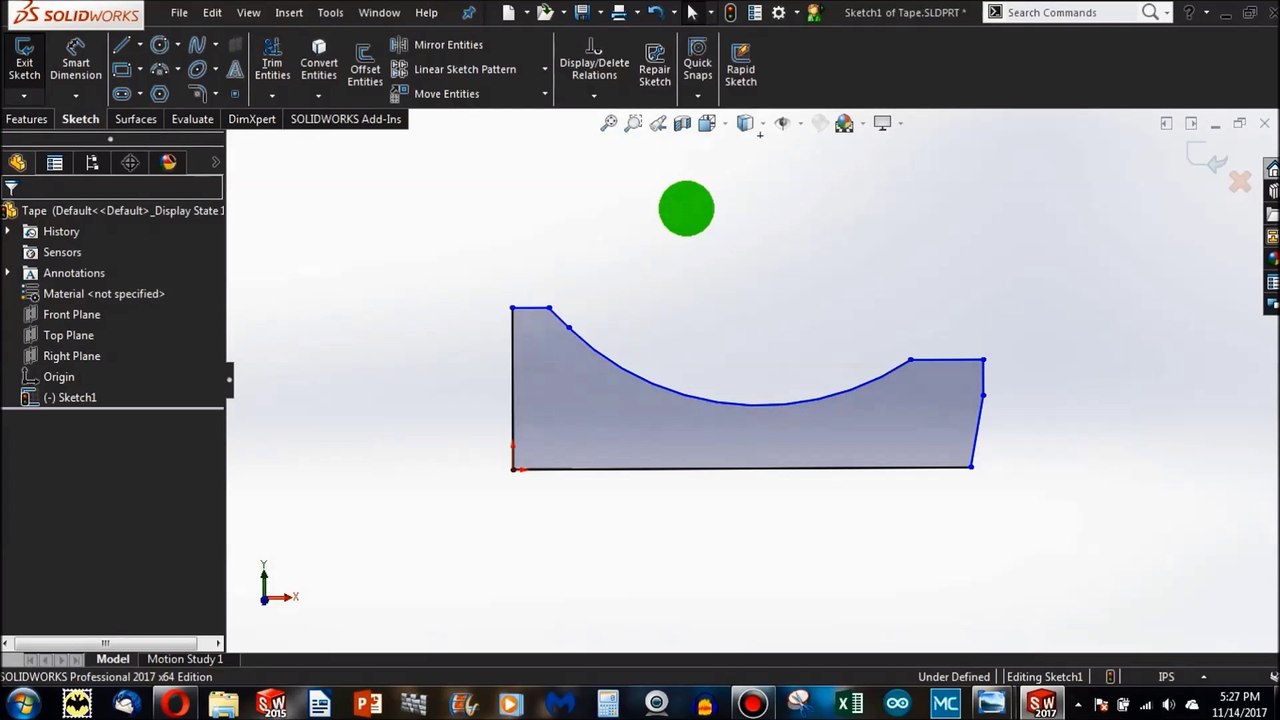This screenshot has width=1280, height=720.
Task: Click the FeatureManager filter field
Action: 112,187
